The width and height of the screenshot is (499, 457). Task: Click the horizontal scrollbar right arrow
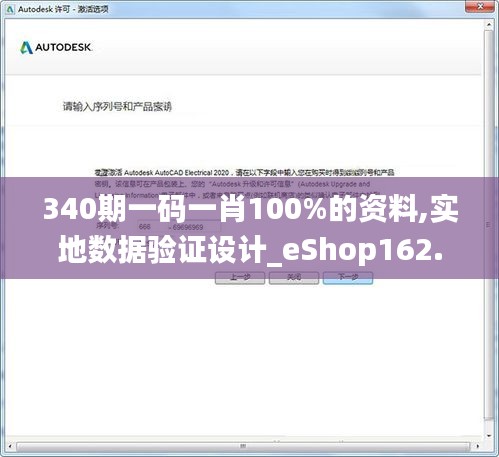pos(477,446)
